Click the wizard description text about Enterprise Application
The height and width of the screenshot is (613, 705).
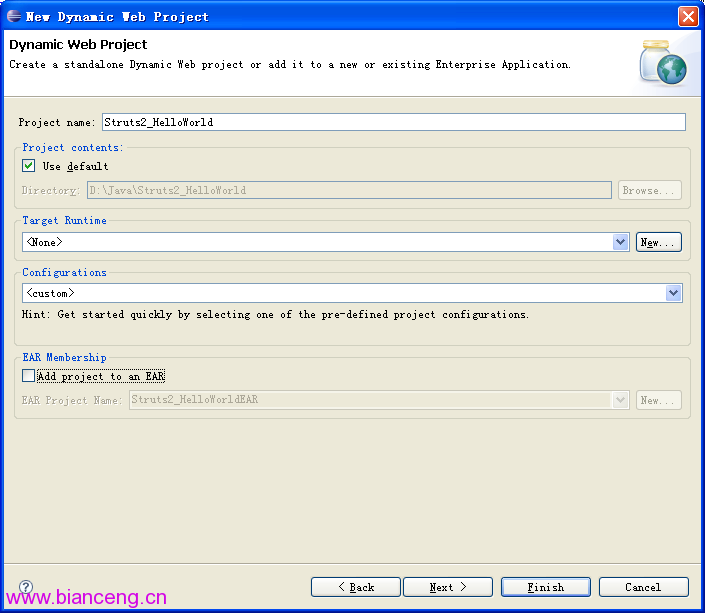(x=290, y=65)
